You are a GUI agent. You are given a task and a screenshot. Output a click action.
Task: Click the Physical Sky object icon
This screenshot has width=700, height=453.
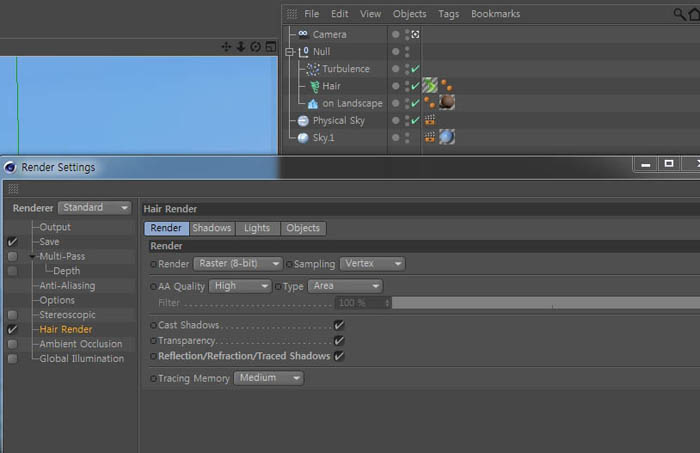(x=303, y=121)
